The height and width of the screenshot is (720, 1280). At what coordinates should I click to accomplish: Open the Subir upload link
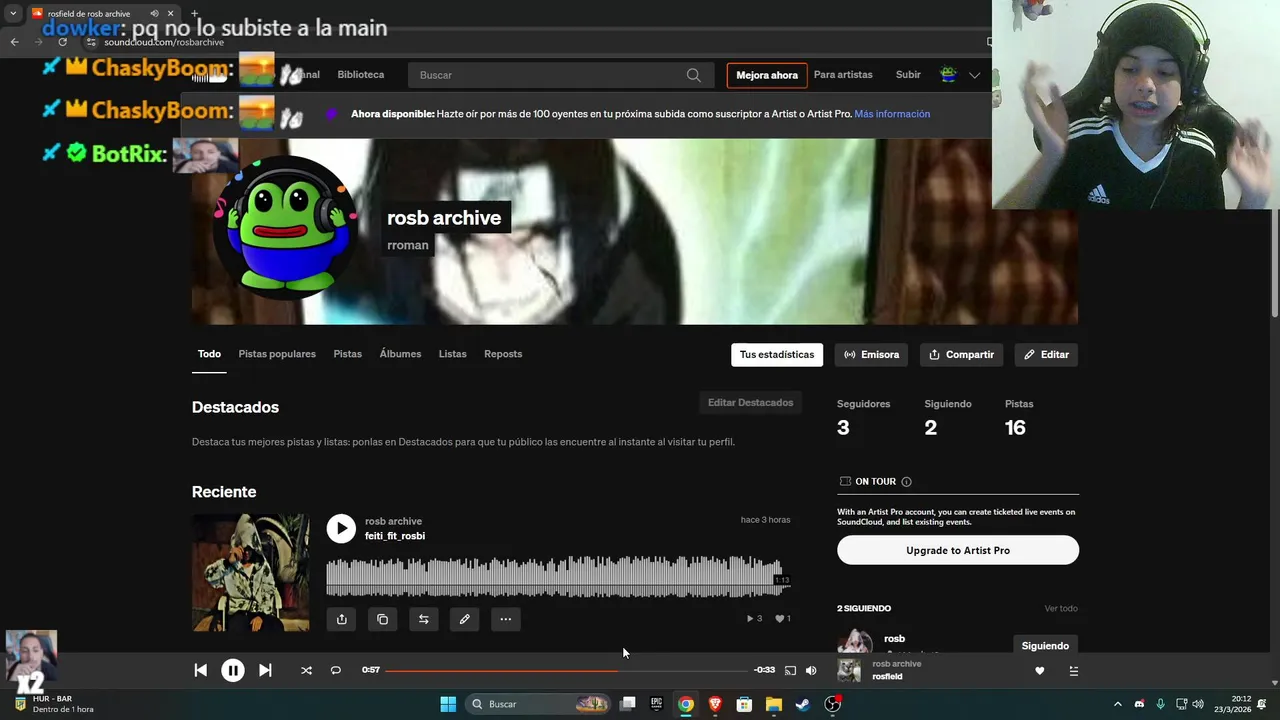(x=908, y=75)
